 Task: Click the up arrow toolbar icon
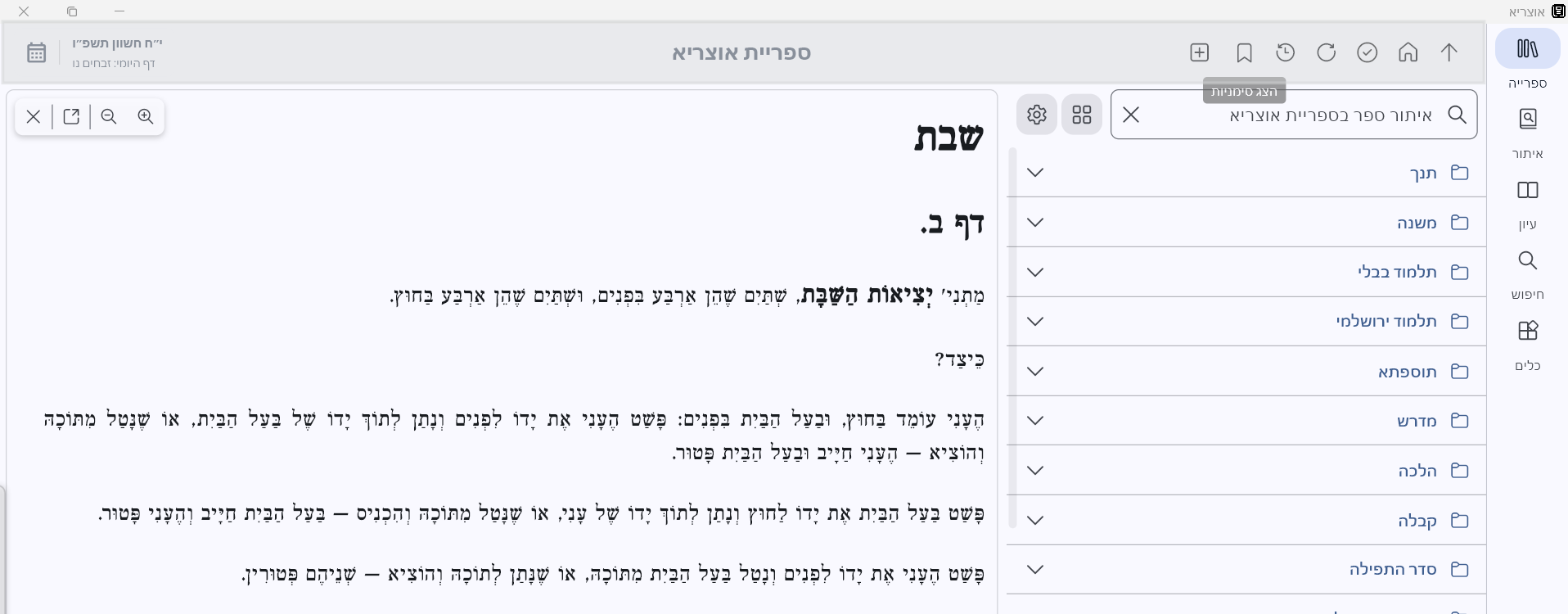tap(1449, 53)
